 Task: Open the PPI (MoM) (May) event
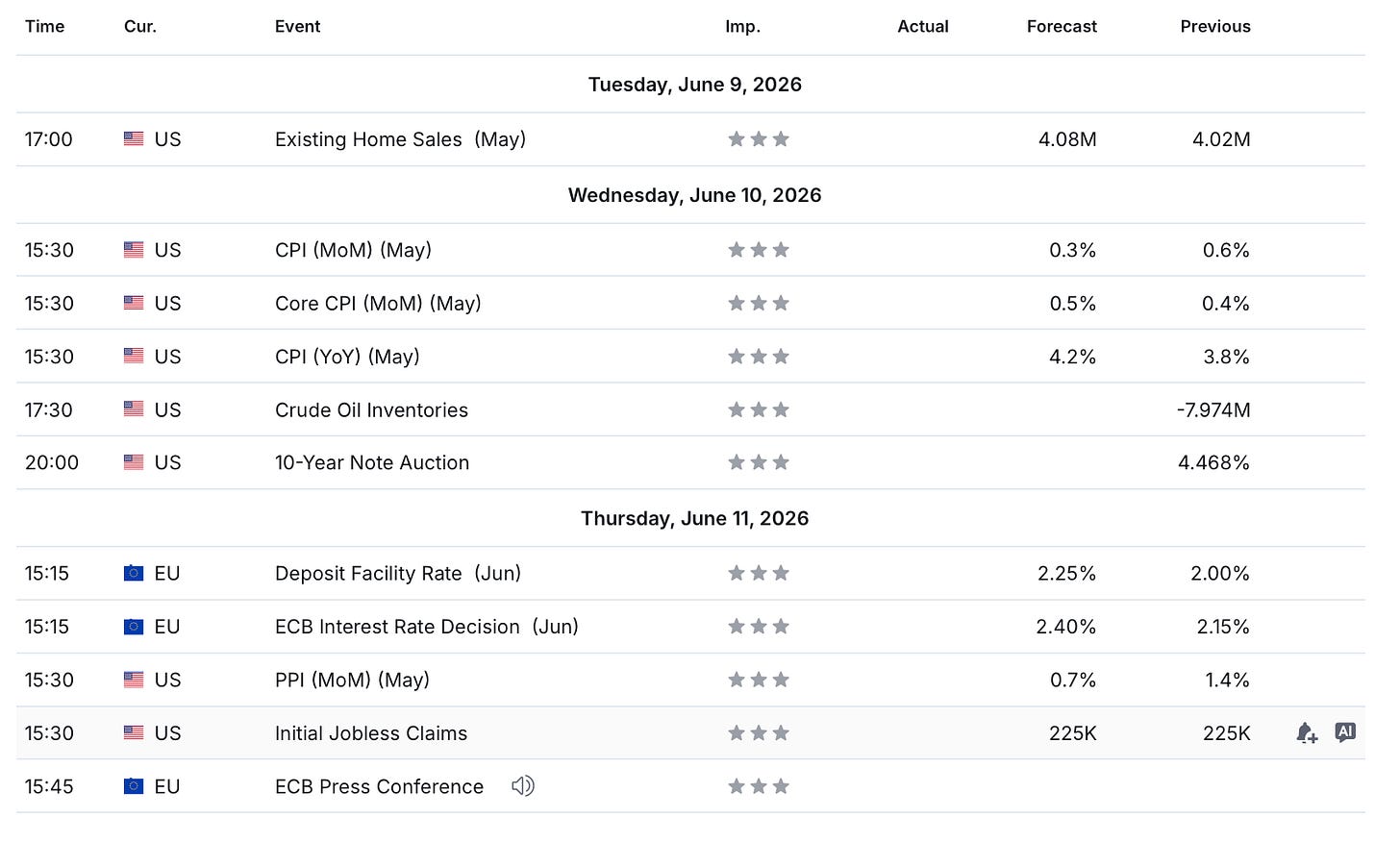[352, 680]
